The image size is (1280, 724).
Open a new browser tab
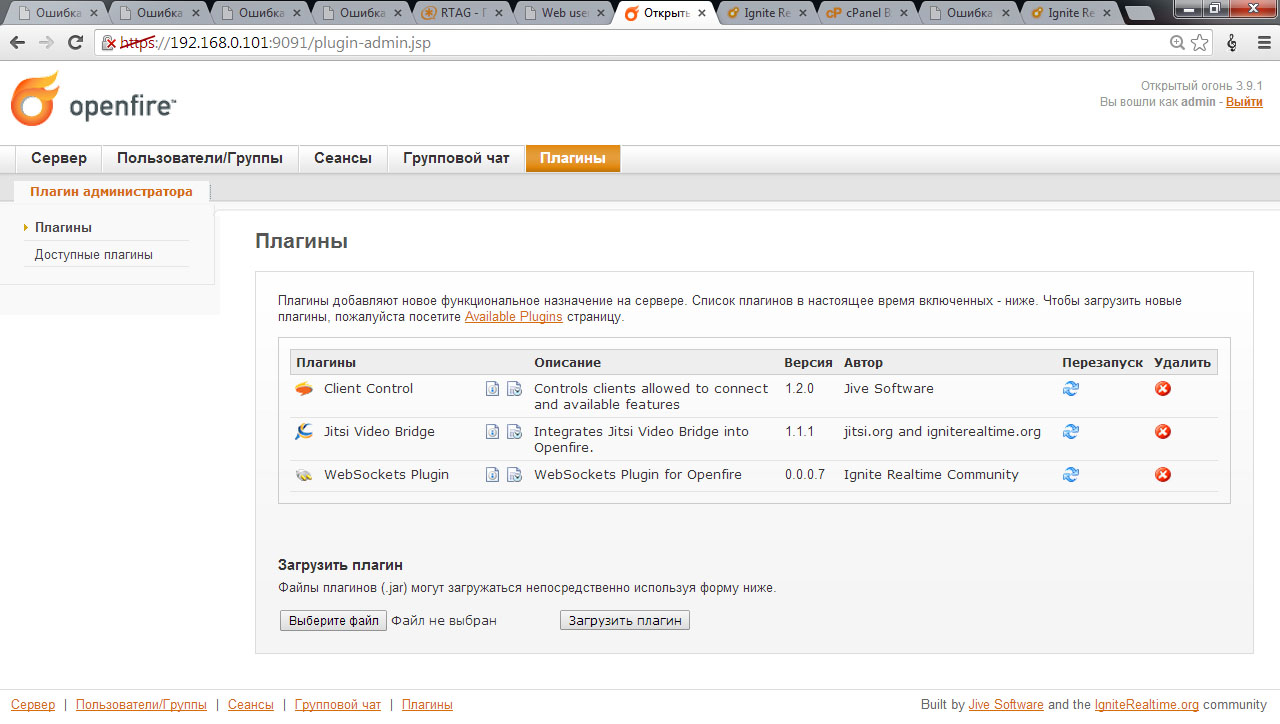point(1138,13)
